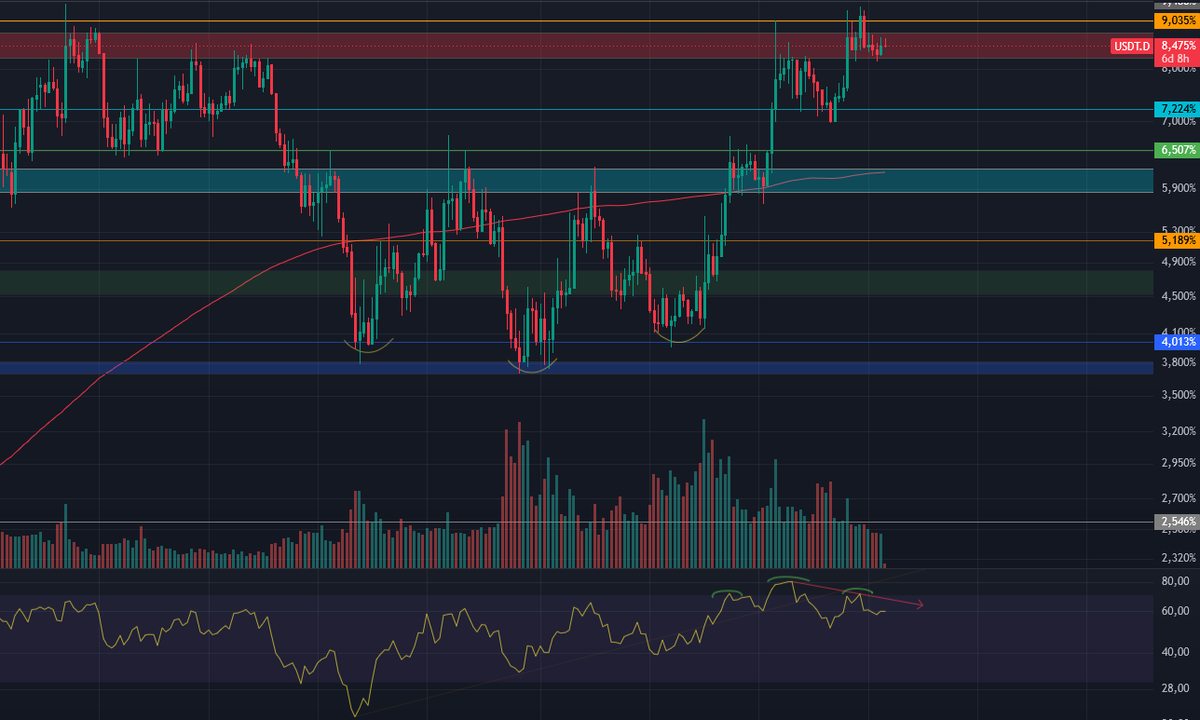
Task: Select the green 6,507% price label
Action: coord(1176,150)
